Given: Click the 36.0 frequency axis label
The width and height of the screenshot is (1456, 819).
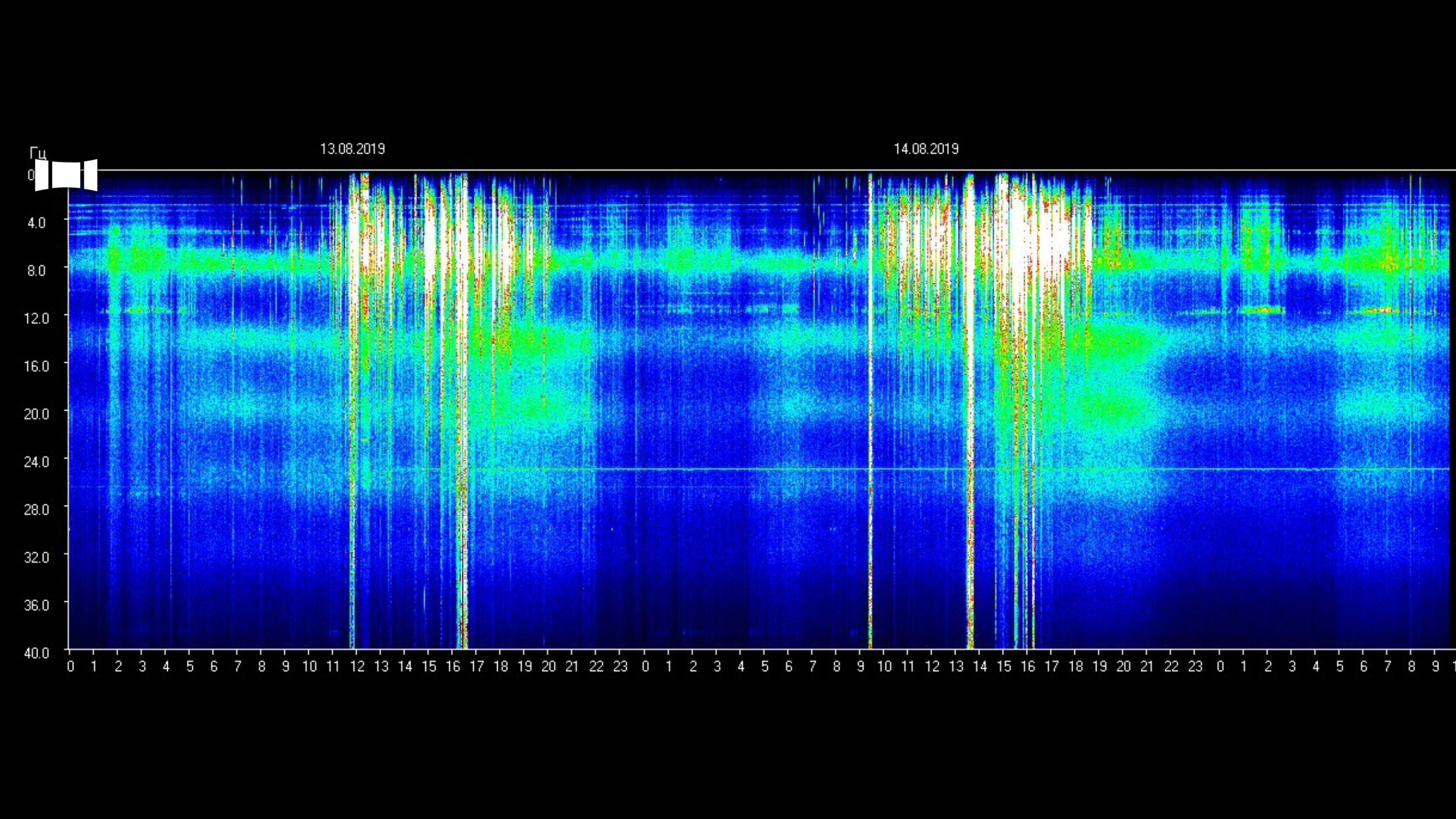Looking at the screenshot, I should (x=36, y=605).
